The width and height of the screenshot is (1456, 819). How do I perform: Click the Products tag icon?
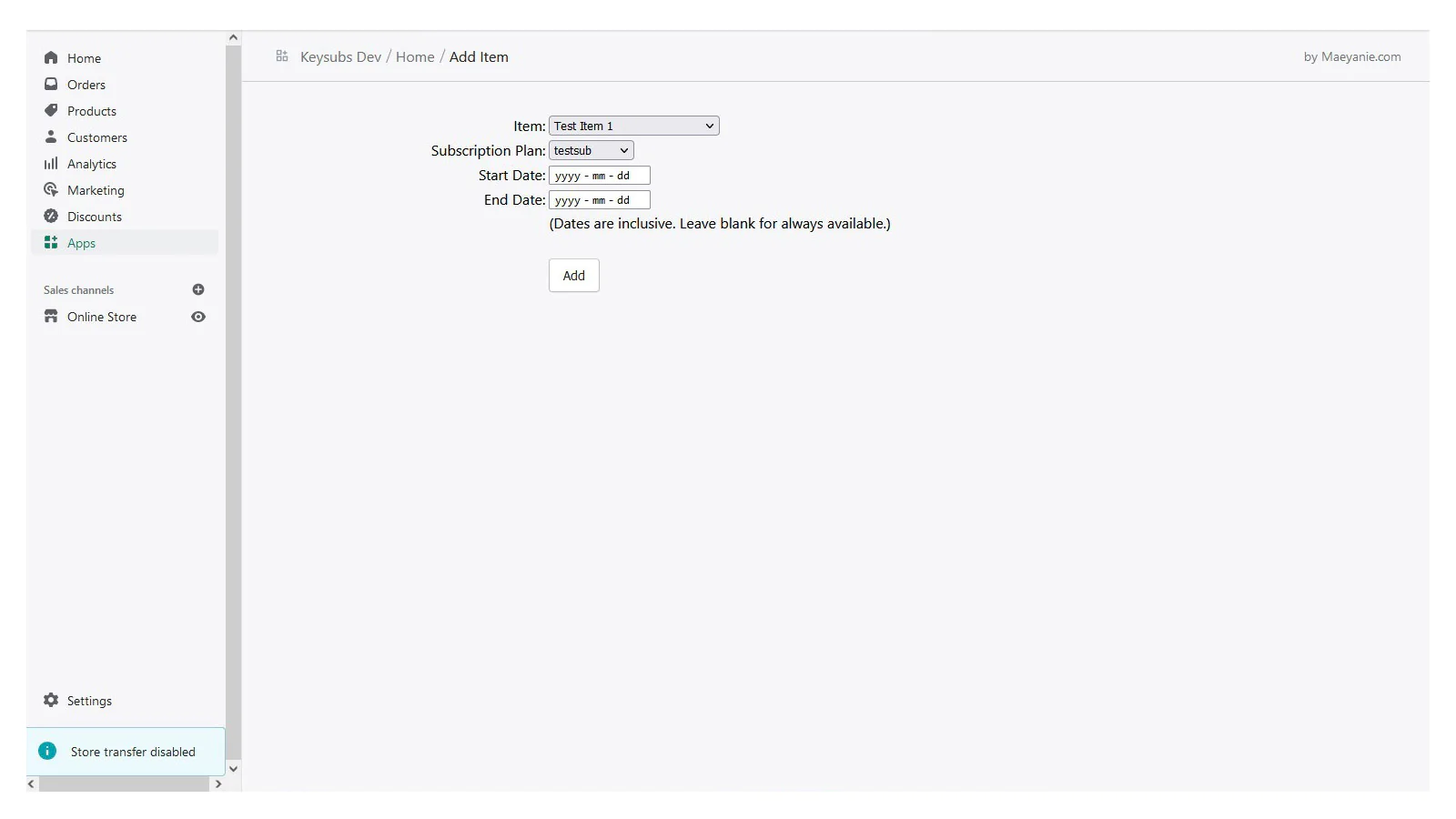pyautogui.click(x=51, y=110)
